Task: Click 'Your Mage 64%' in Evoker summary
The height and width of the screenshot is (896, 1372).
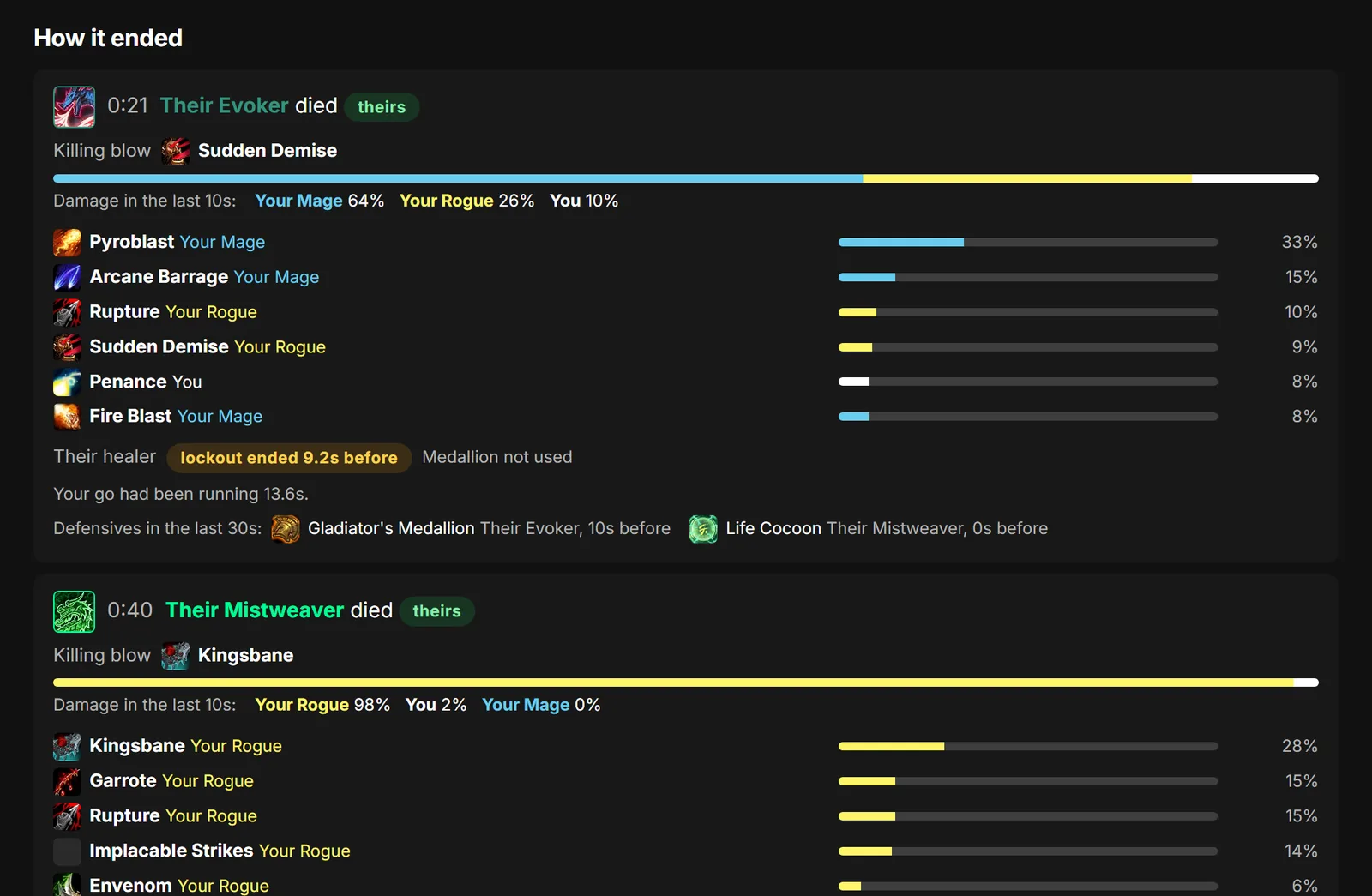Action: click(x=319, y=201)
